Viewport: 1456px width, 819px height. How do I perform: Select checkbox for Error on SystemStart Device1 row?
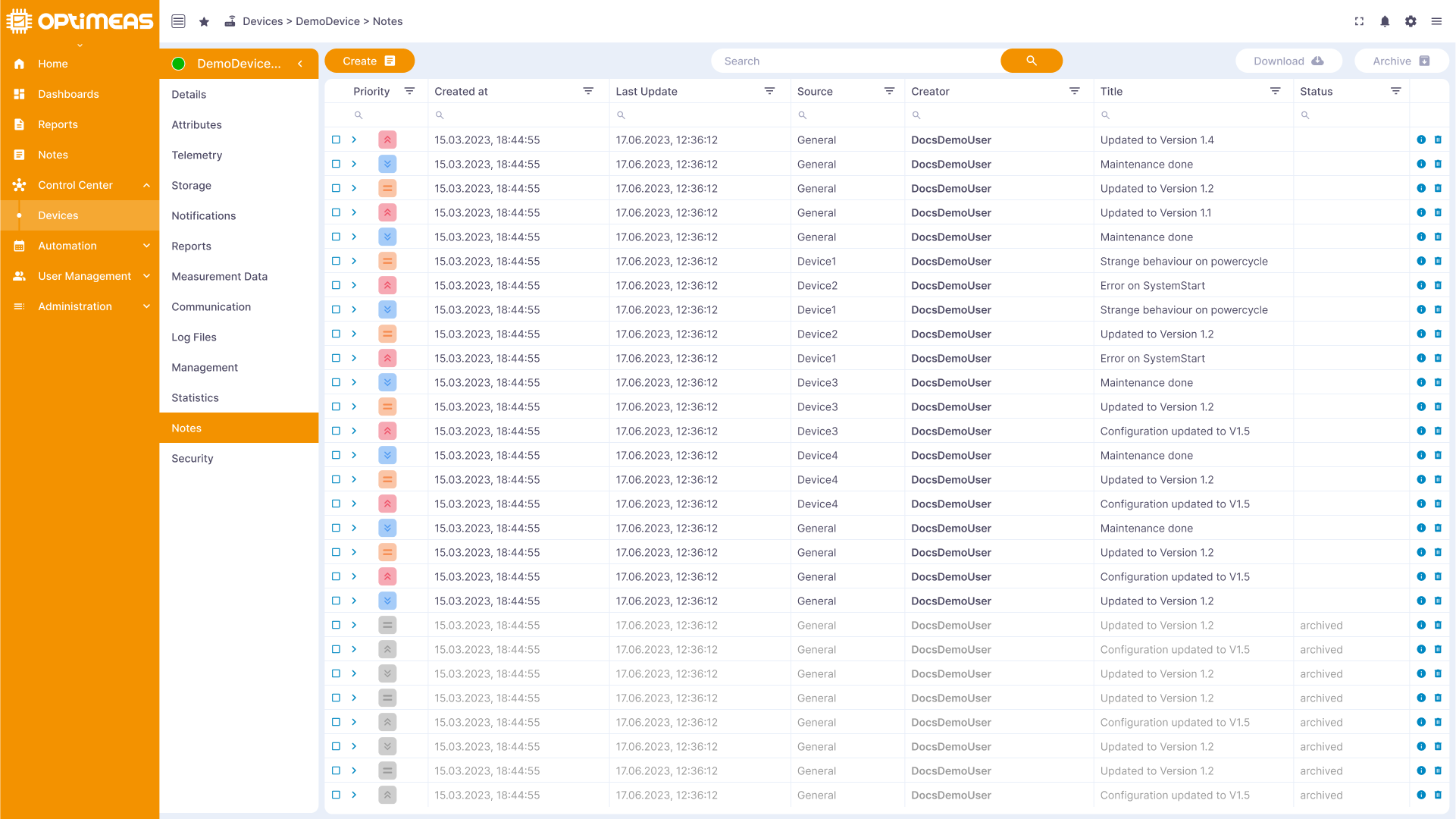coord(336,358)
